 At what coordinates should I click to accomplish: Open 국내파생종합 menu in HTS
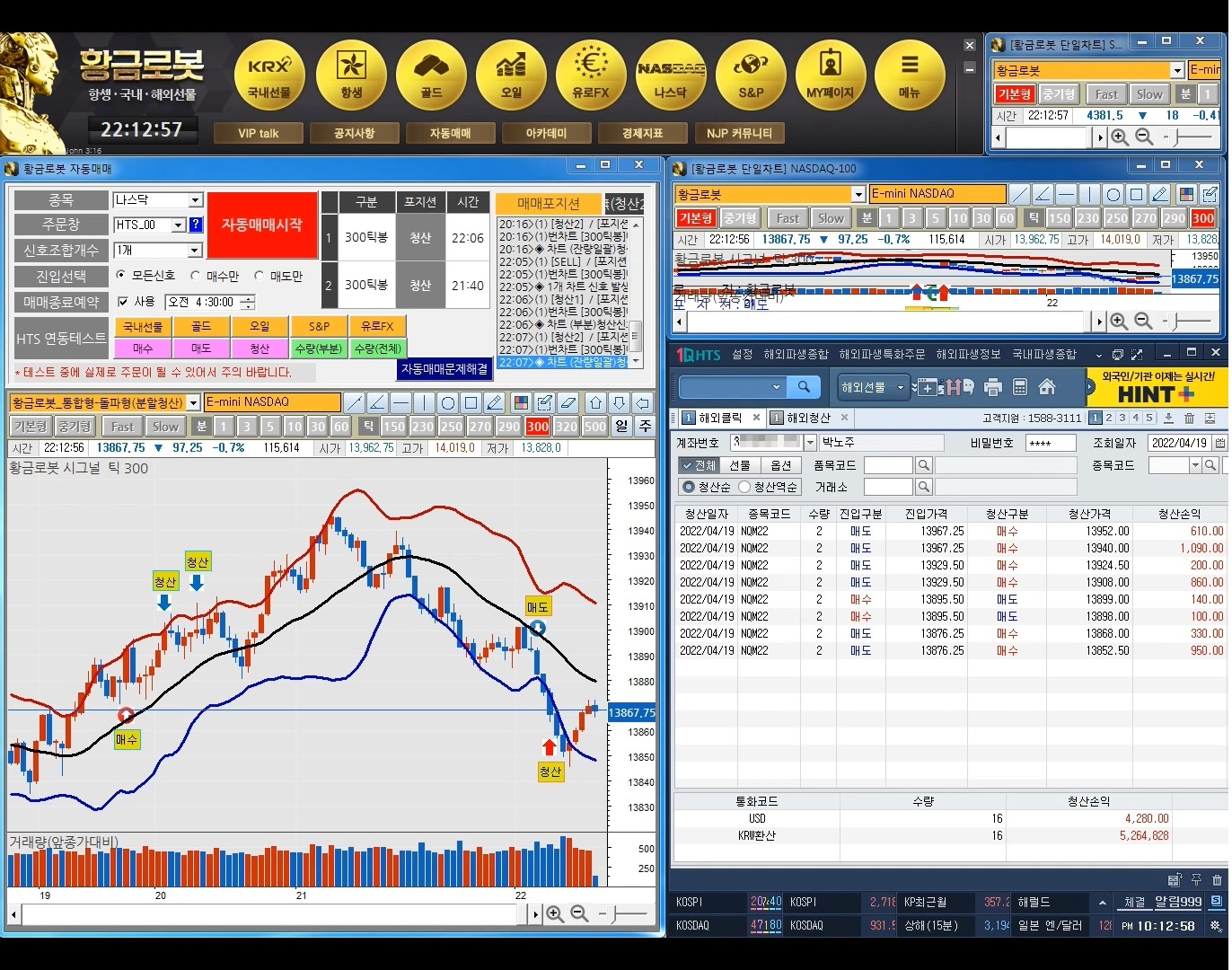click(1044, 355)
